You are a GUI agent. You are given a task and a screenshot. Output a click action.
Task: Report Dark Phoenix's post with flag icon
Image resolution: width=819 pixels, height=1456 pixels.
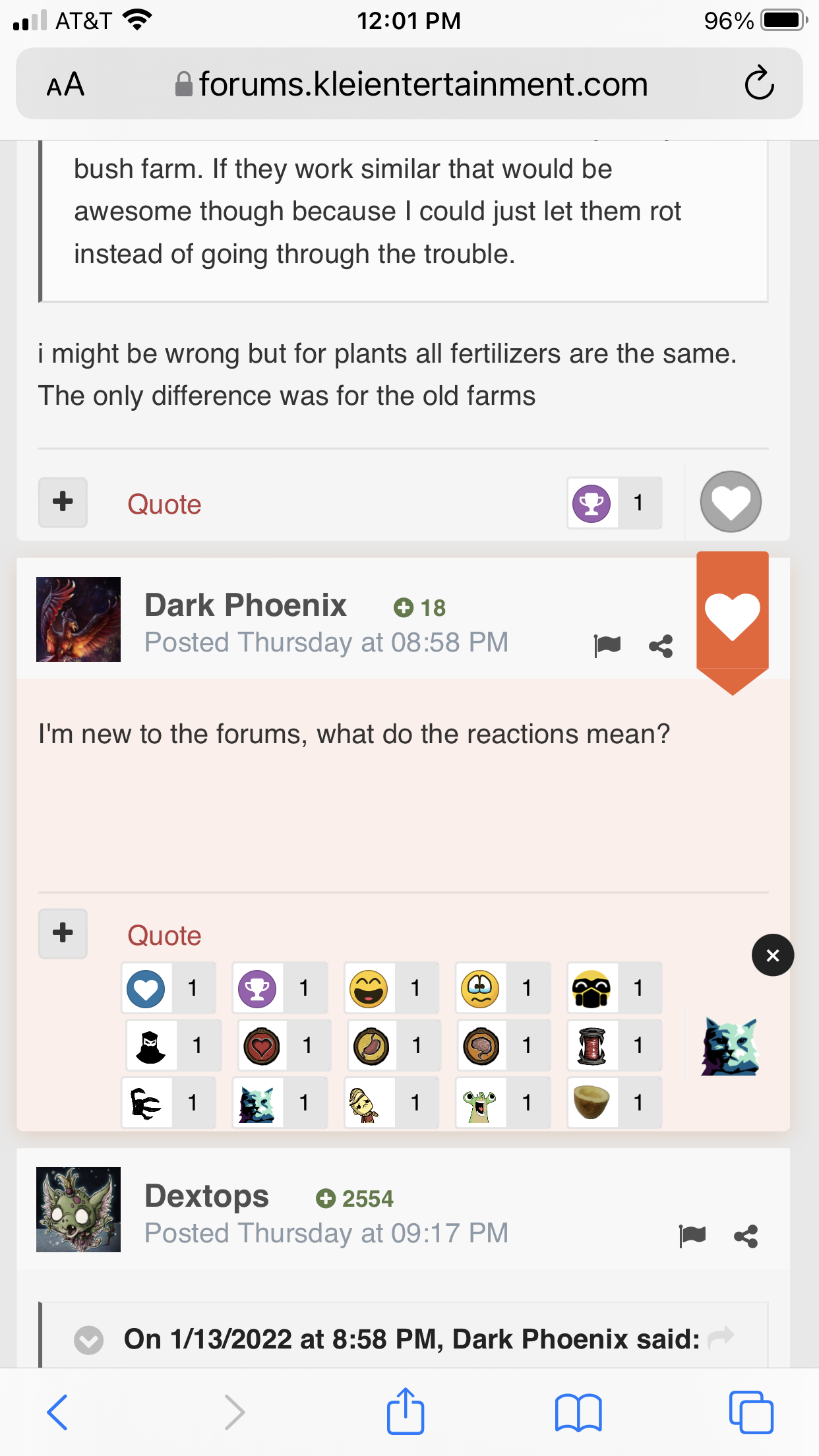[x=607, y=646]
